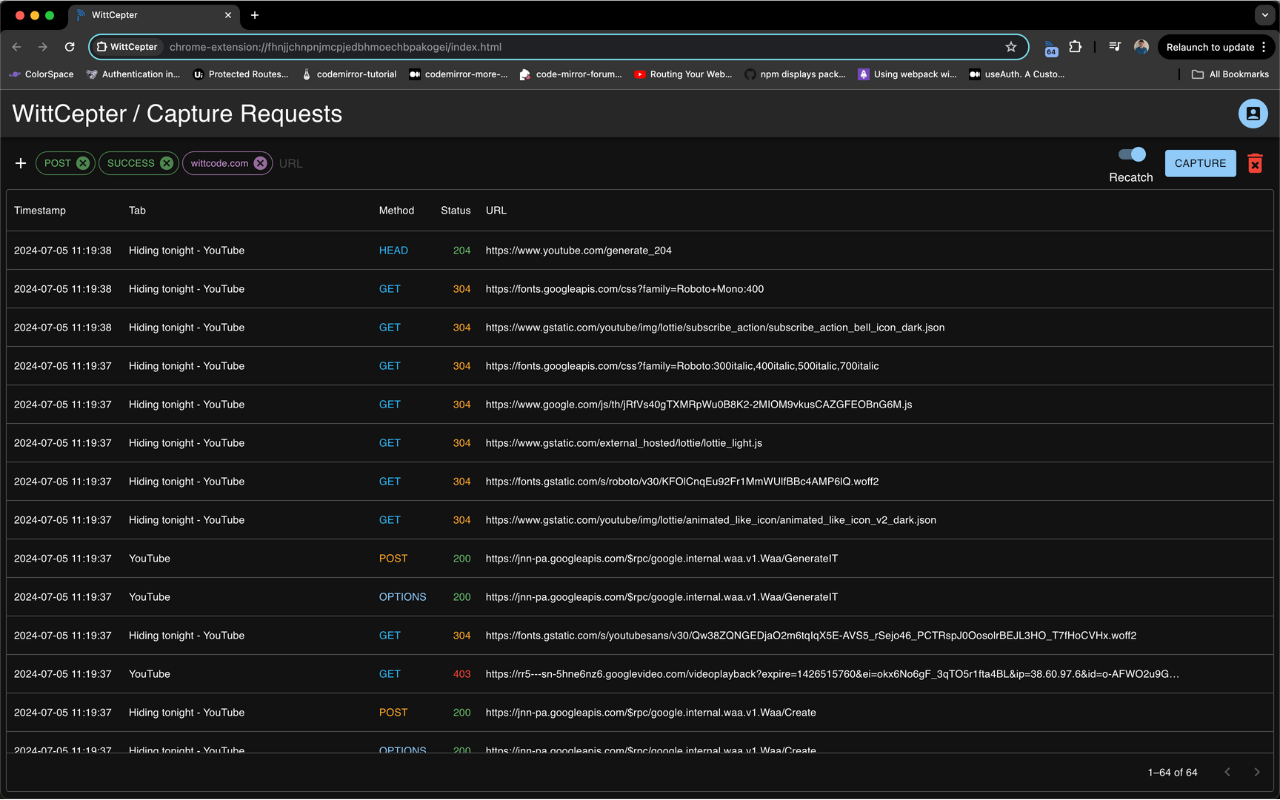The height and width of the screenshot is (800, 1280).
Task: Open a new browser tab
Action: [255, 15]
